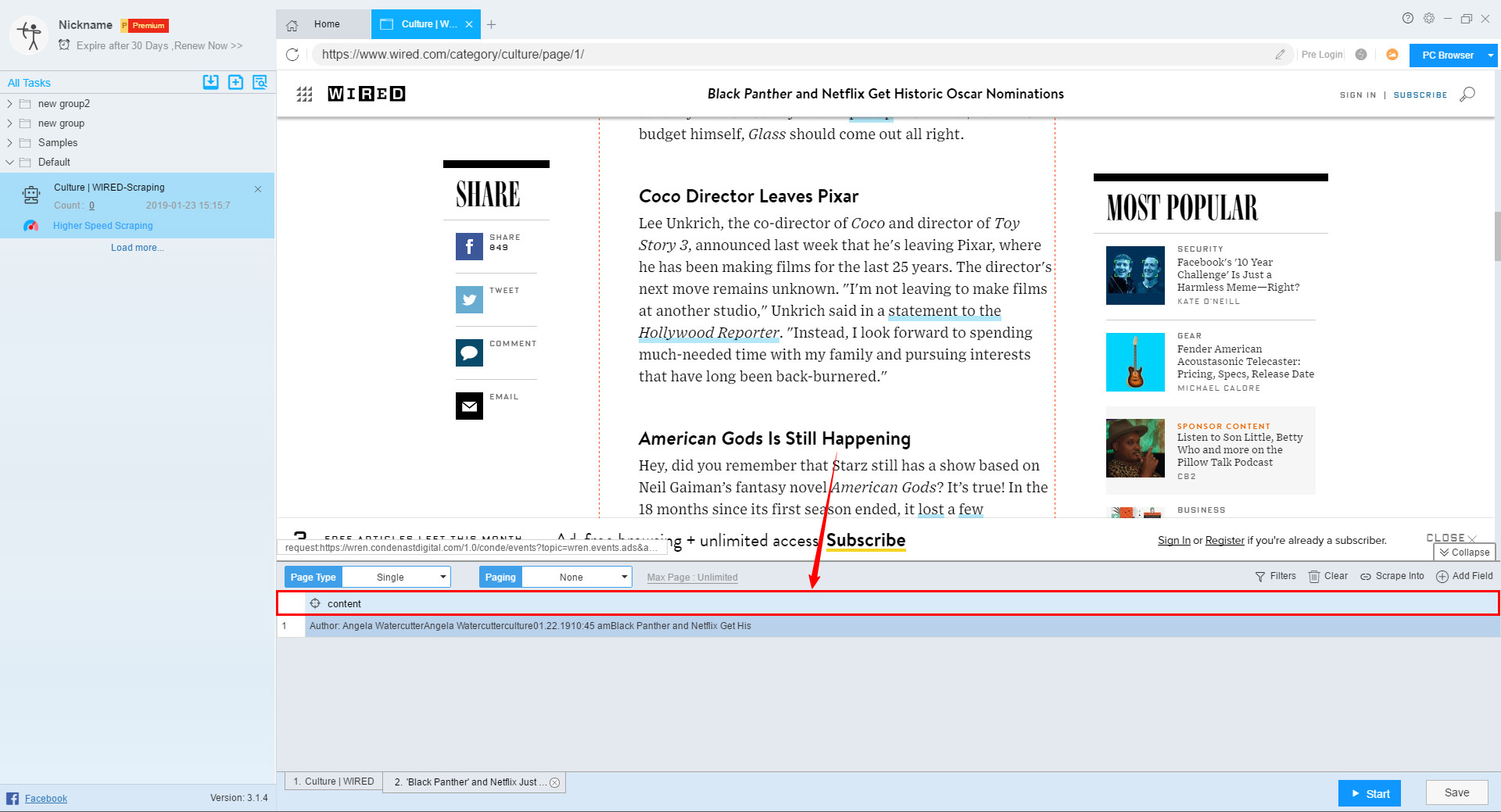
Task: Select bottom tab 1. Culture | WIRED
Action: pos(334,782)
